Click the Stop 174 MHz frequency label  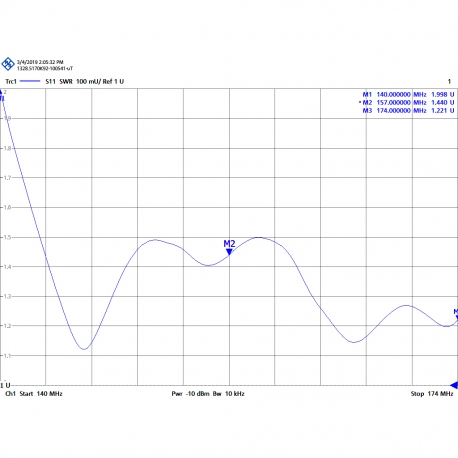432,394
